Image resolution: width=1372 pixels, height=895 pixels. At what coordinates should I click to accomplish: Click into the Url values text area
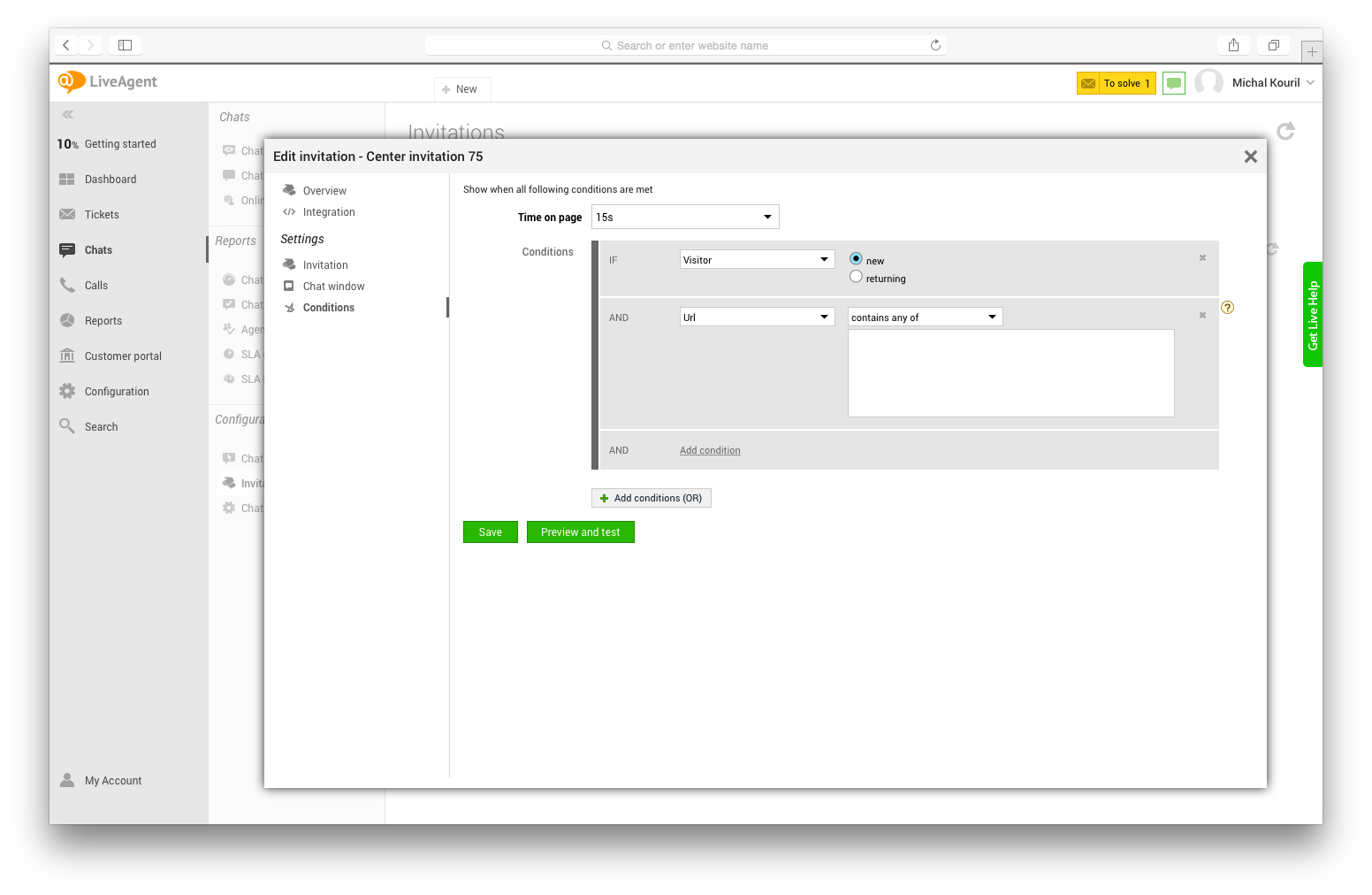[x=1011, y=373]
